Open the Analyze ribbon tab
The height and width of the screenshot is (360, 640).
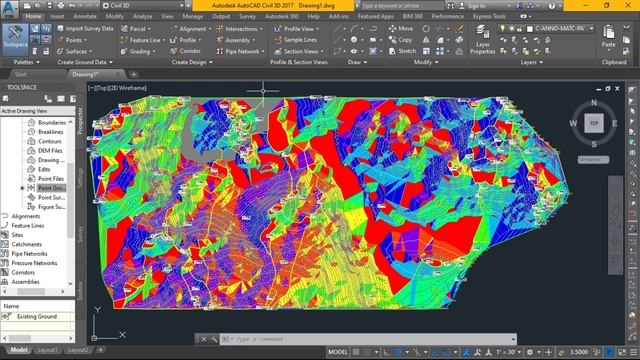tap(142, 16)
